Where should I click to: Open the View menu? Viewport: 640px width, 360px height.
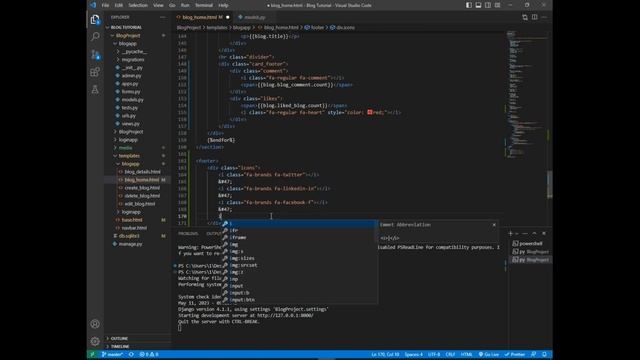point(158,5)
